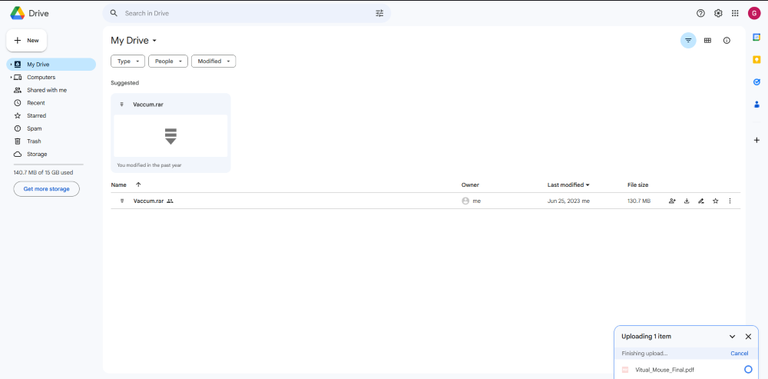Open Google Calendar side panel

[757, 37]
